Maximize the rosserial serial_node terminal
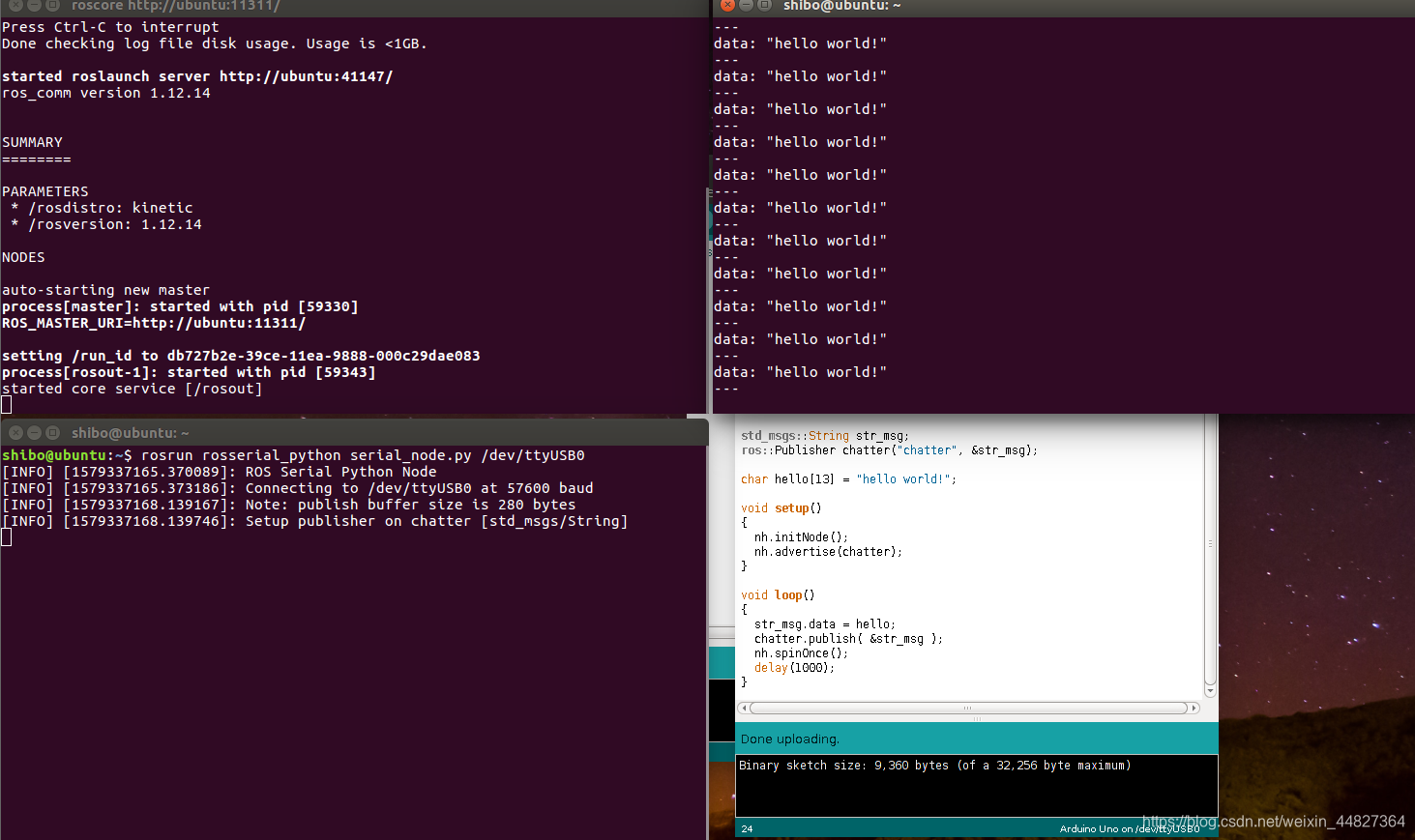1415x840 pixels. (50, 433)
